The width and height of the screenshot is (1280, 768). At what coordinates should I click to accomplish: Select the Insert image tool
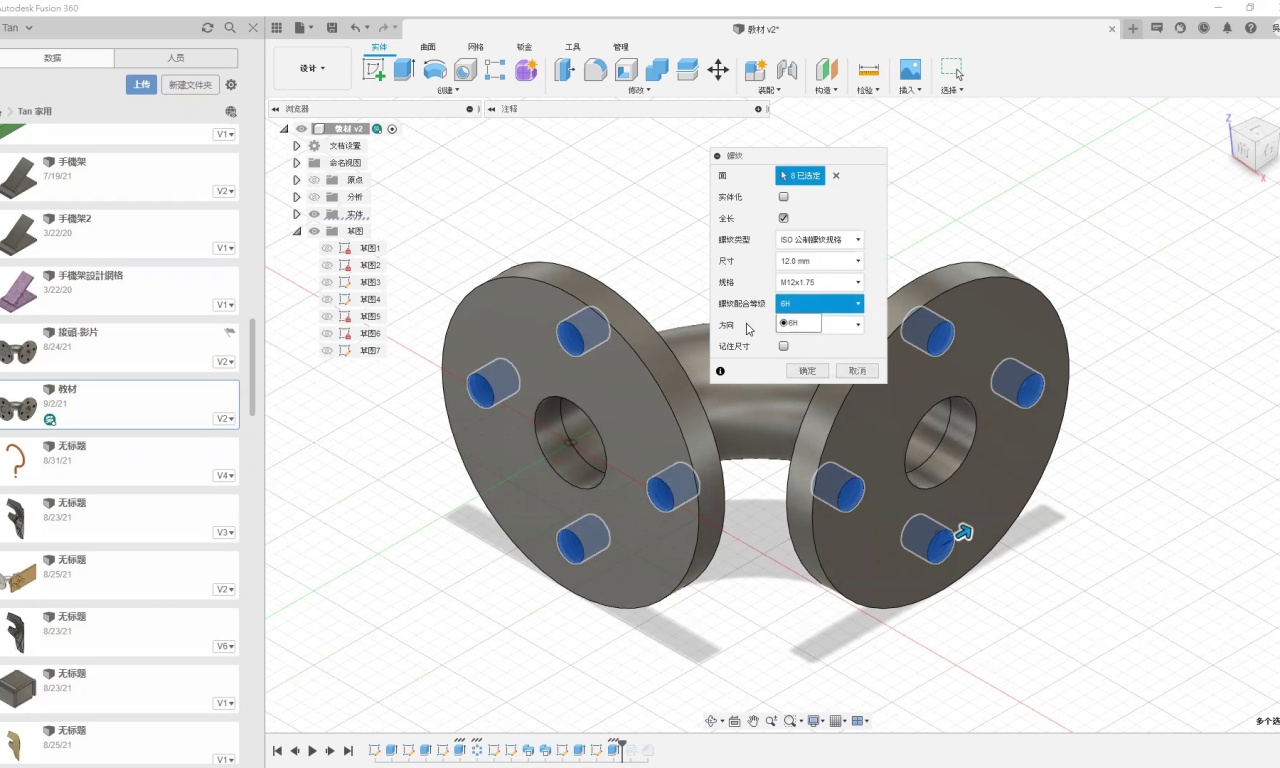point(910,69)
